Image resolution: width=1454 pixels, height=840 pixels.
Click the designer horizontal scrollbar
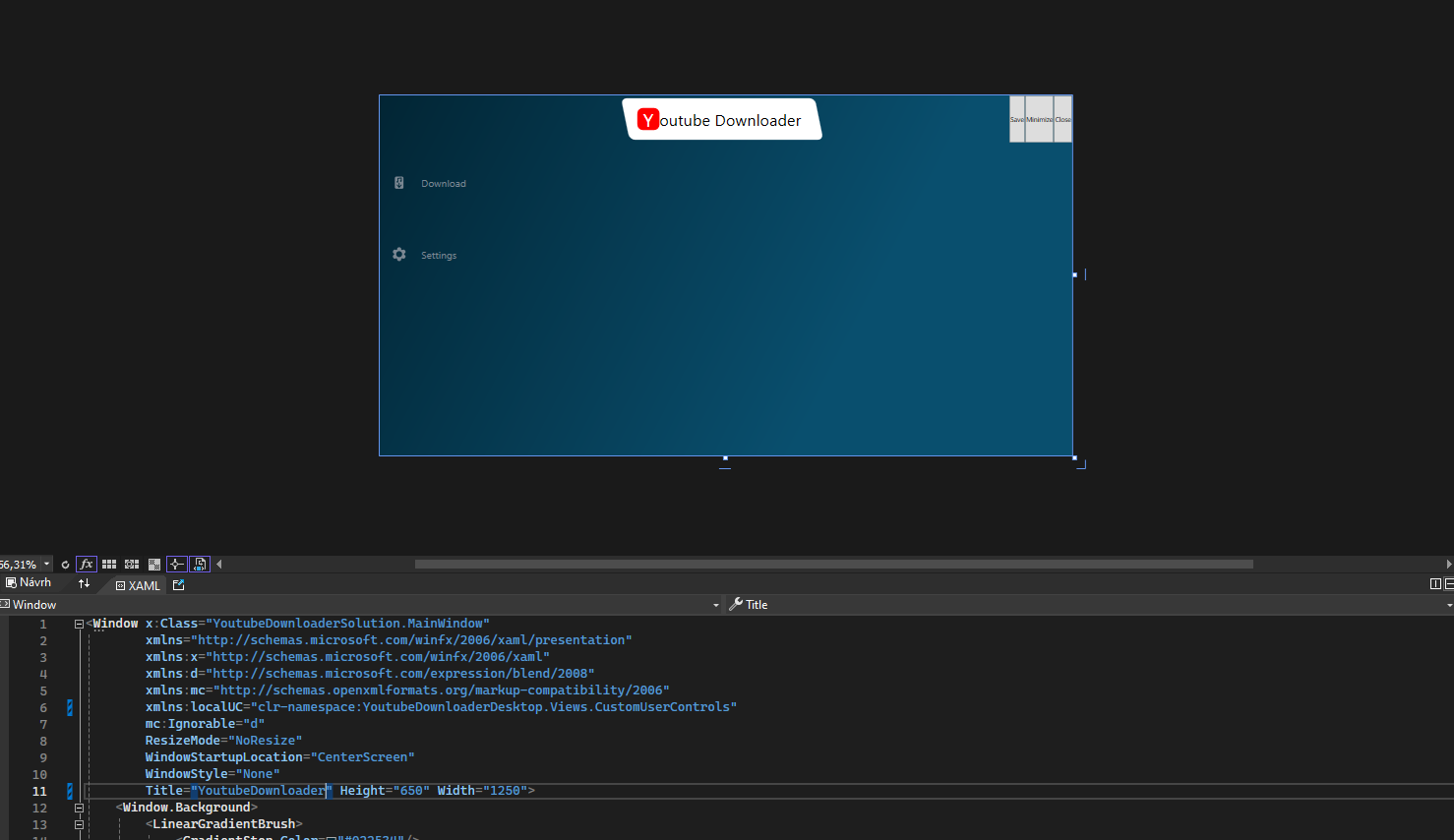coord(833,565)
